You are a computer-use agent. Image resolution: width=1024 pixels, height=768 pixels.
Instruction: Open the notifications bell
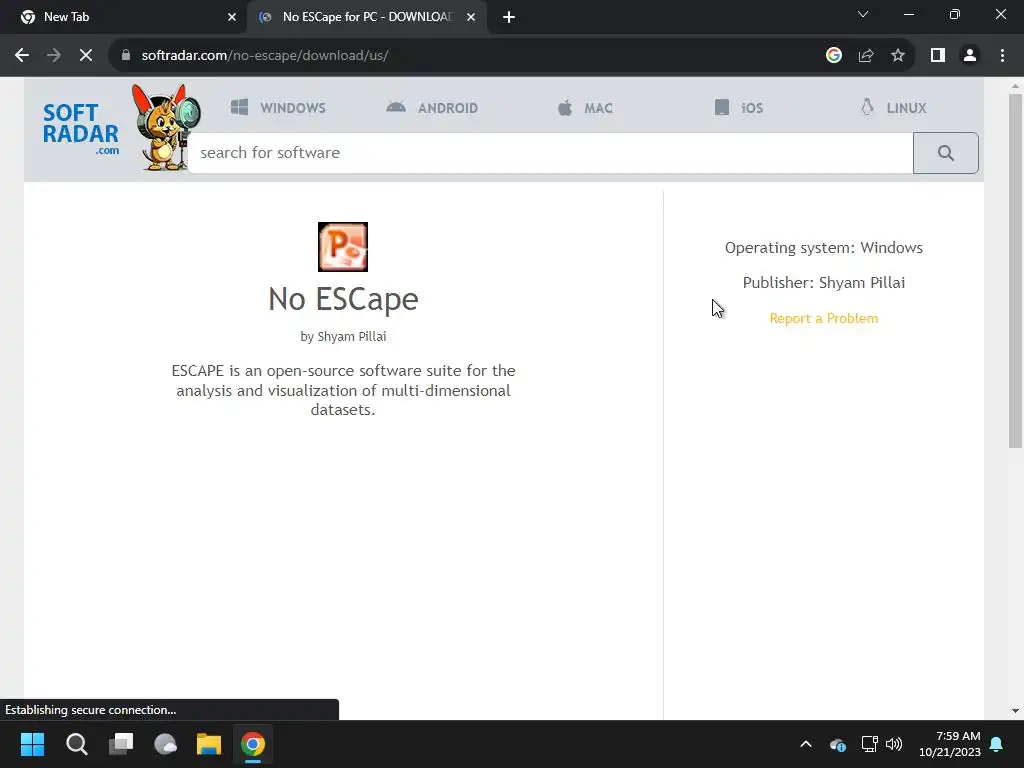(997, 744)
